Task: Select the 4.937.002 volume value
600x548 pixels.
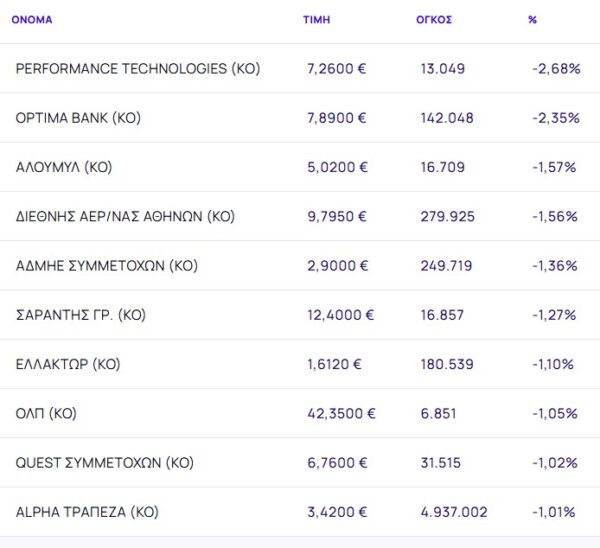Action: point(454,512)
